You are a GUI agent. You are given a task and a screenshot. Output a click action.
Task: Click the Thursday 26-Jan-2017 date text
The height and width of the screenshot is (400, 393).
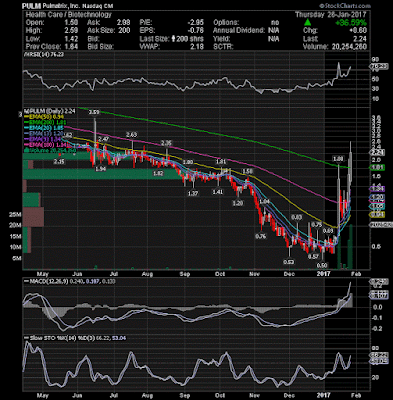point(331,15)
